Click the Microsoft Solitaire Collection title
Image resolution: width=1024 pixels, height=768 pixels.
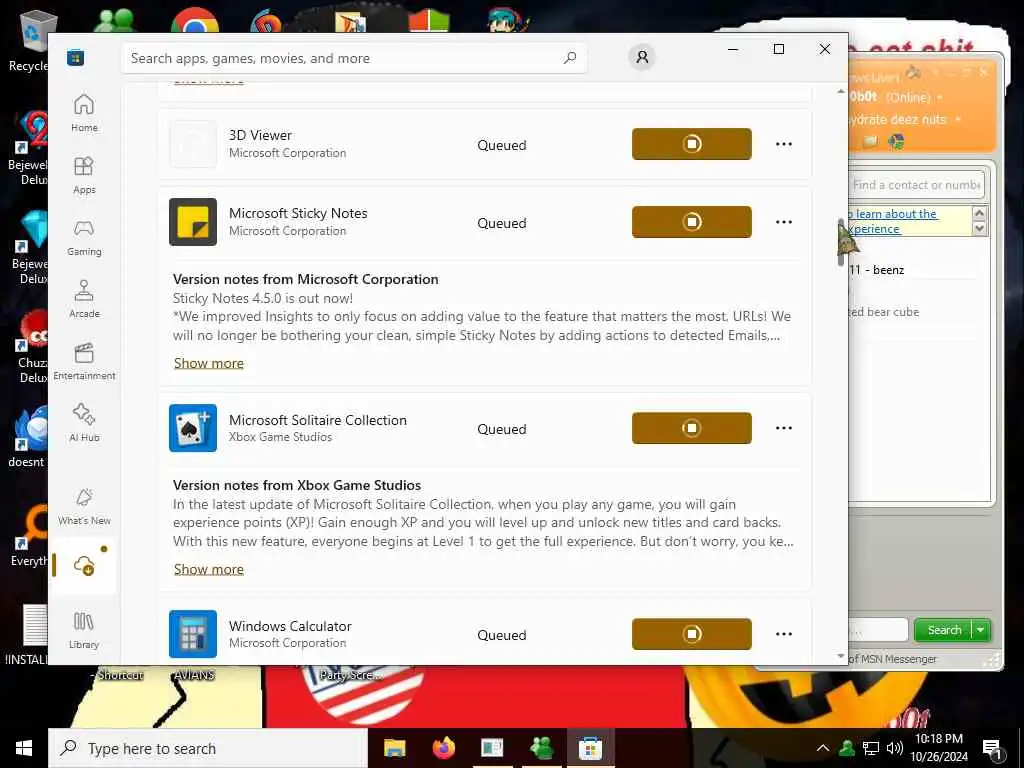point(318,420)
